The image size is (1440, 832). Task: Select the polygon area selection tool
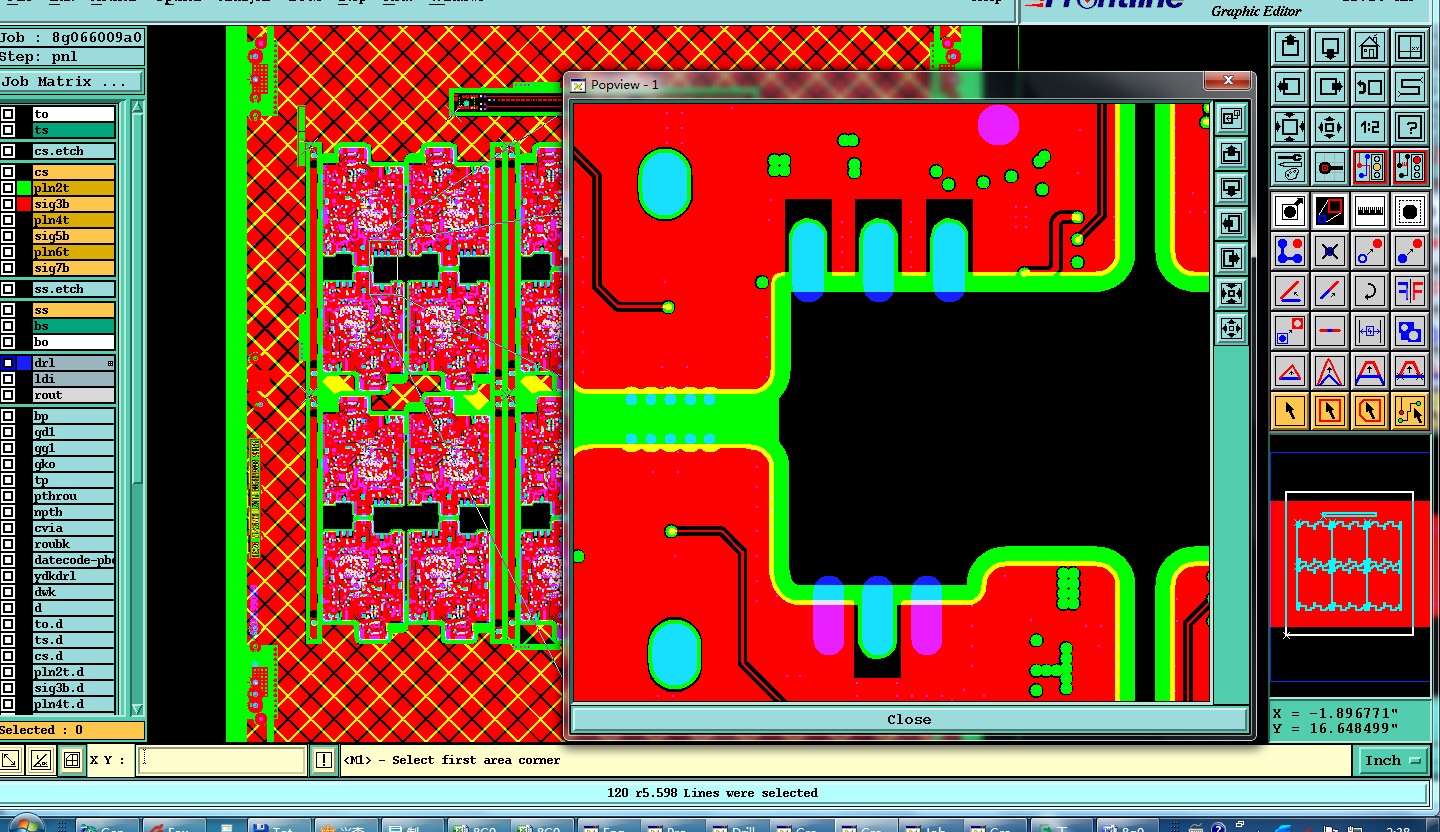click(x=1370, y=410)
